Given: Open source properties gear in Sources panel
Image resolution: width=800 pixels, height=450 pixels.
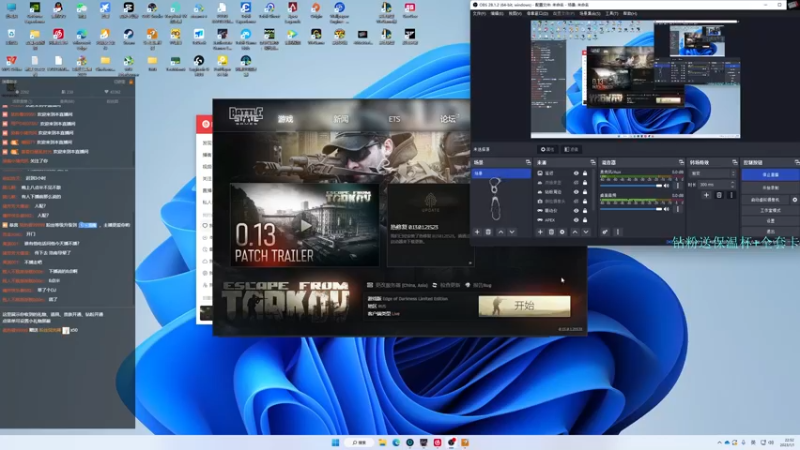Looking at the screenshot, I should coord(562,232).
